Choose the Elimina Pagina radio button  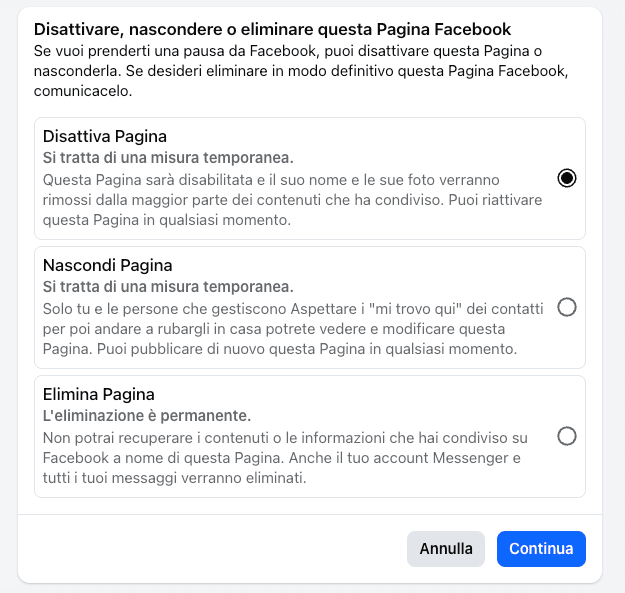[567, 436]
